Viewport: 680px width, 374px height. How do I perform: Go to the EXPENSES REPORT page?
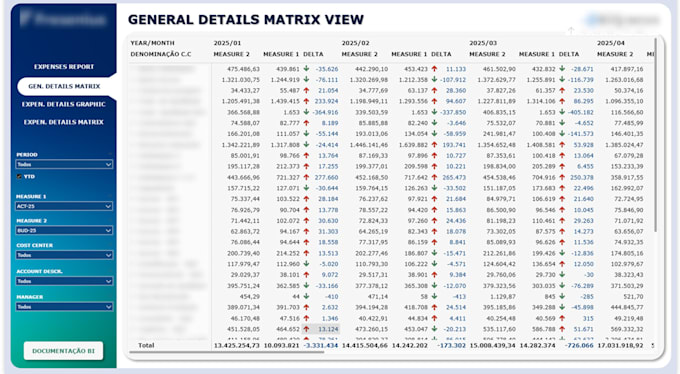click(64, 66)
